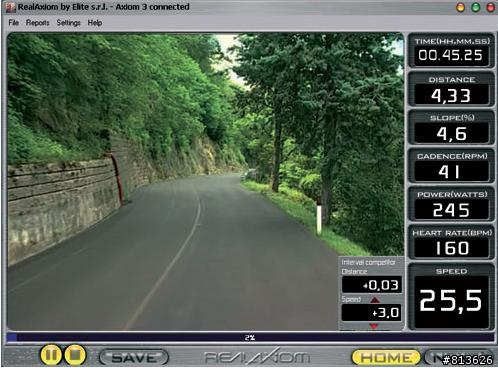The image size is (498, 368).
Task: Increase competitor speed with red up arrow
Action: click(x=375, y=300)
